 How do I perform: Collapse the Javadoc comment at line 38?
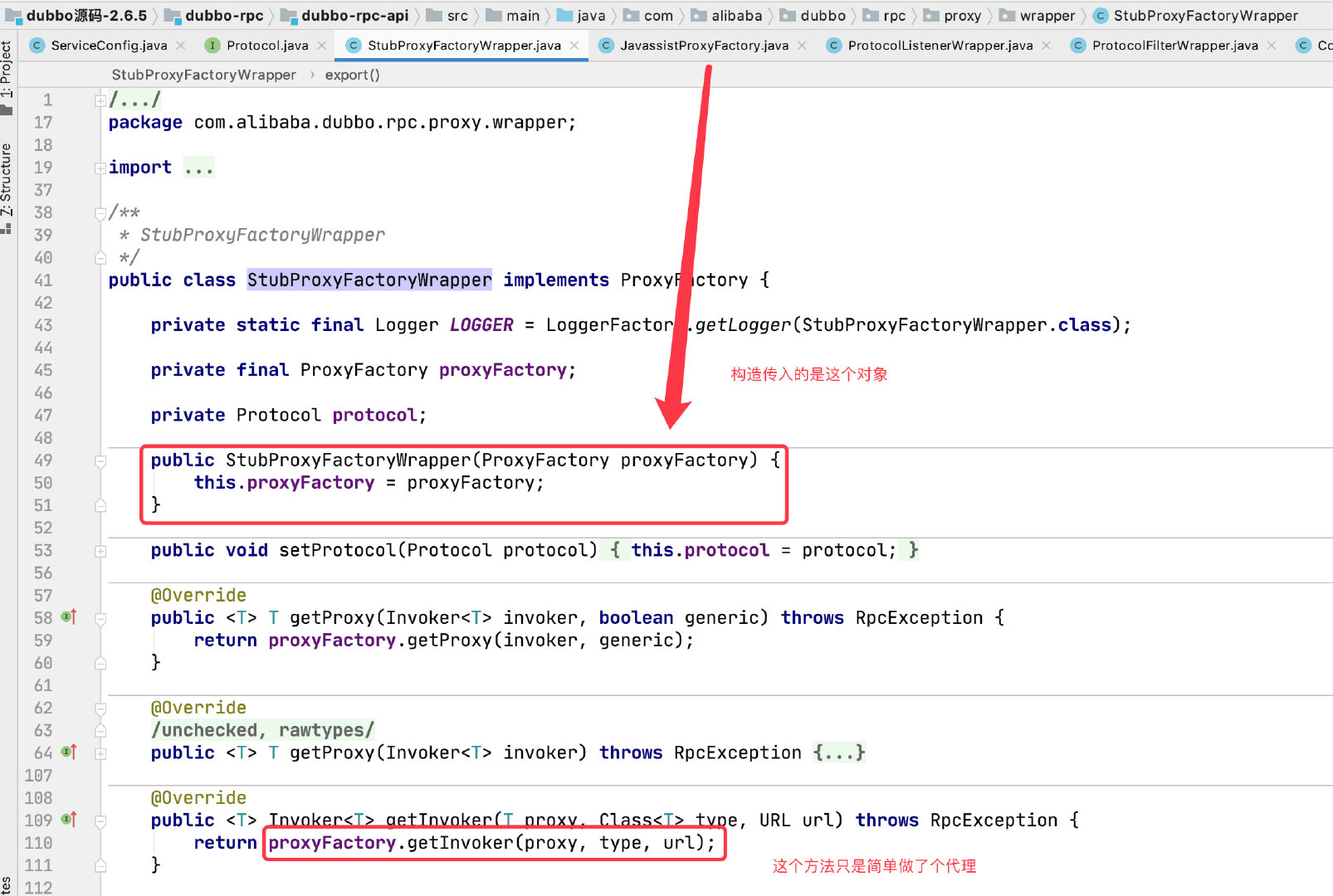tap(100, 213)
